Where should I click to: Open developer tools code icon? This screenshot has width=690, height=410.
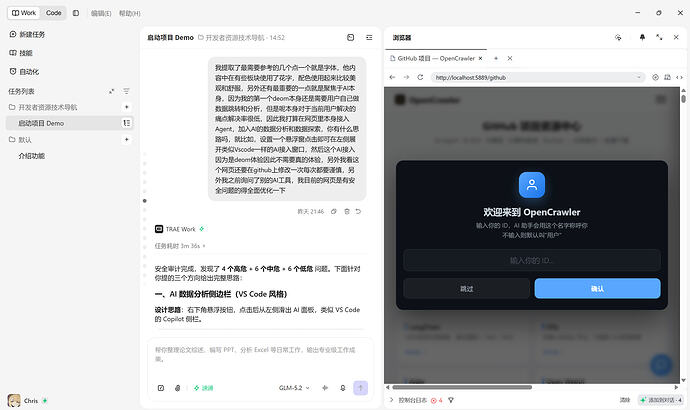pos(679,77)
